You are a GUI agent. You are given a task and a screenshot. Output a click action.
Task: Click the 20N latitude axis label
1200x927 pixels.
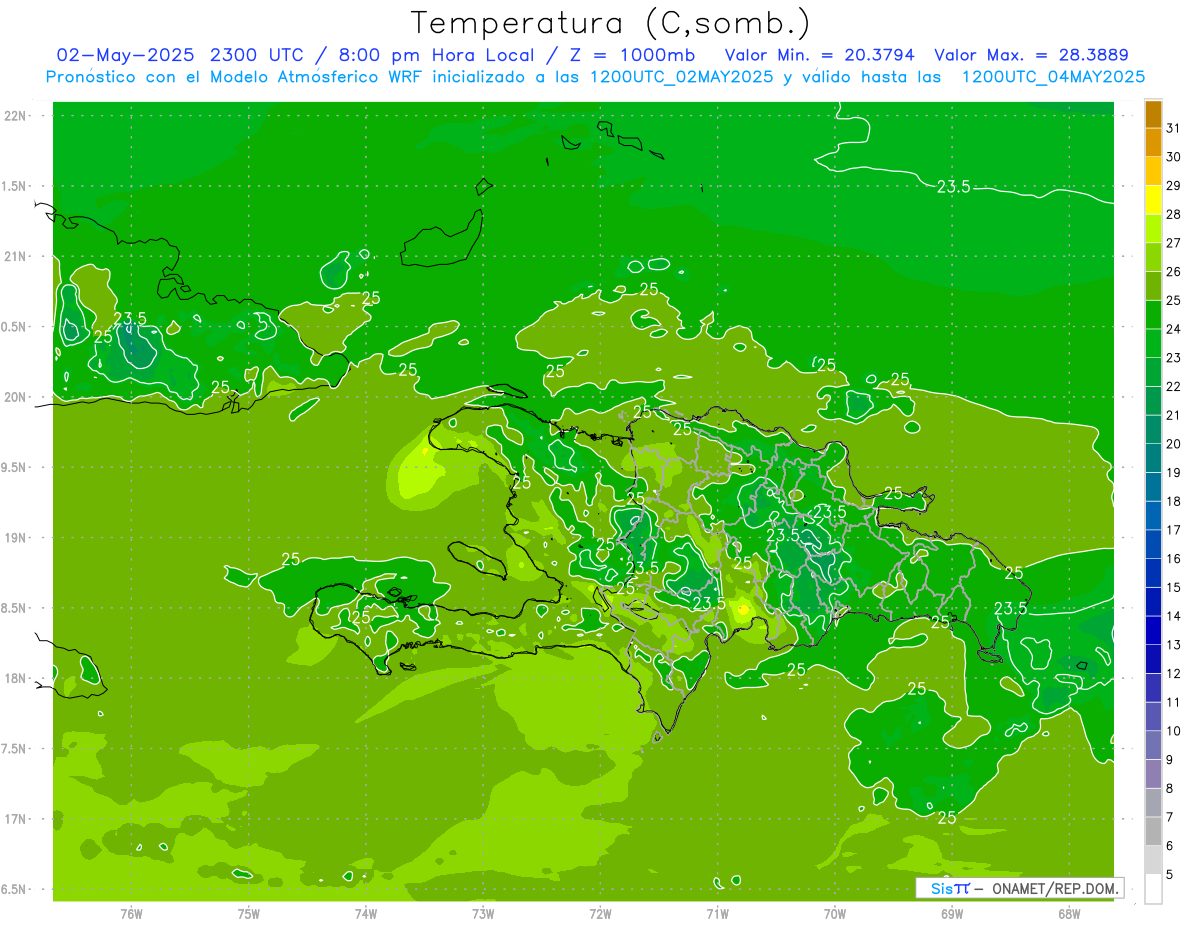coord(15,397)
